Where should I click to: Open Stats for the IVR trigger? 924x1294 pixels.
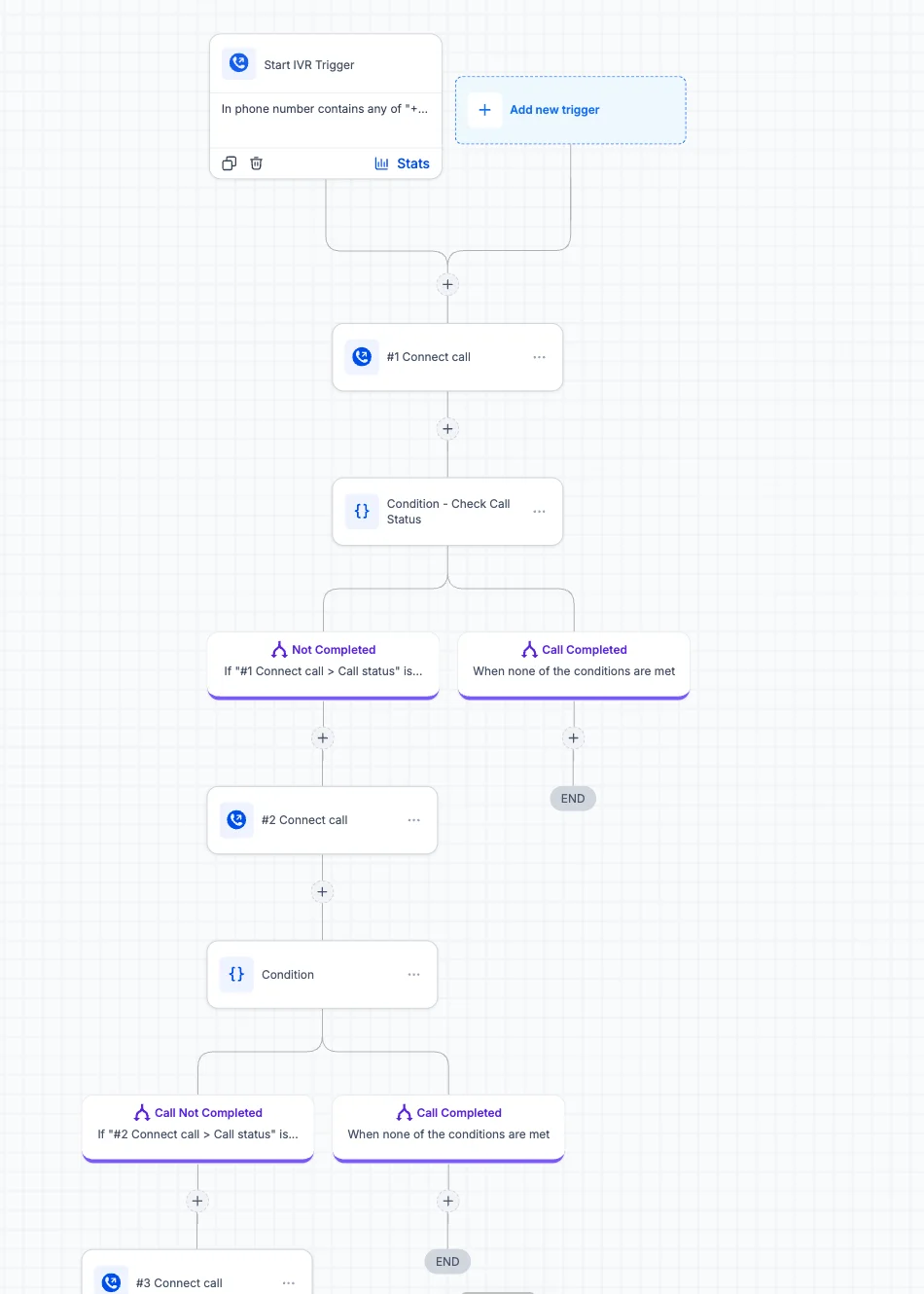402,163
